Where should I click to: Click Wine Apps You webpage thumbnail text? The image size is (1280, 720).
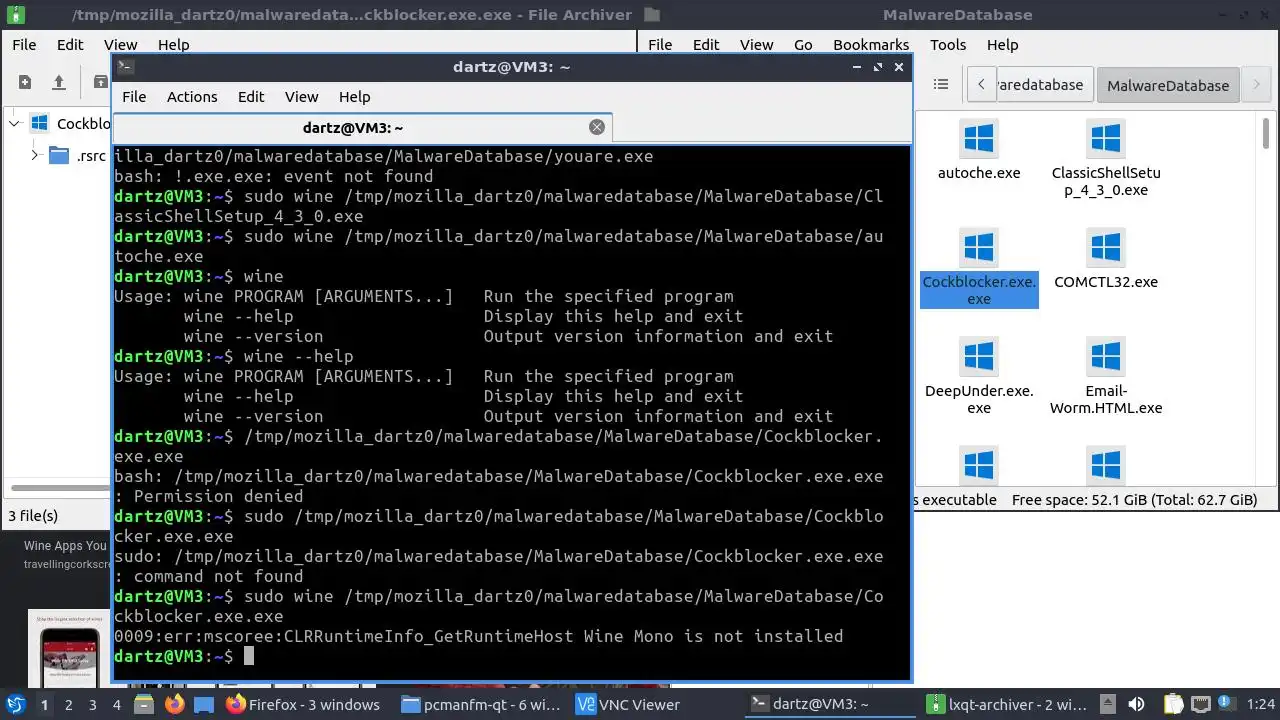point(65,546)
